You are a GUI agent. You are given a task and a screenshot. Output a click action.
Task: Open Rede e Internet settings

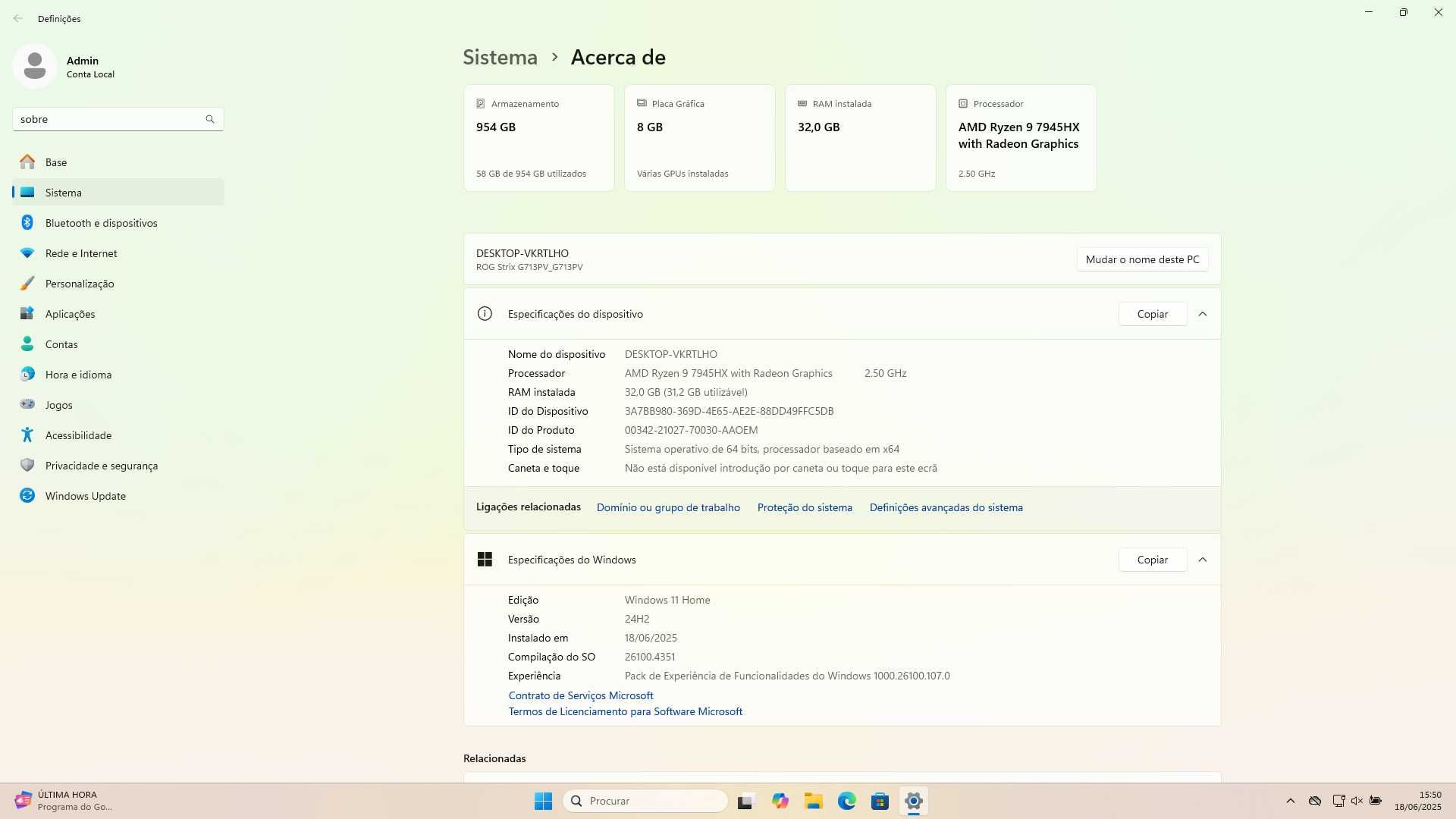point(118,253)
